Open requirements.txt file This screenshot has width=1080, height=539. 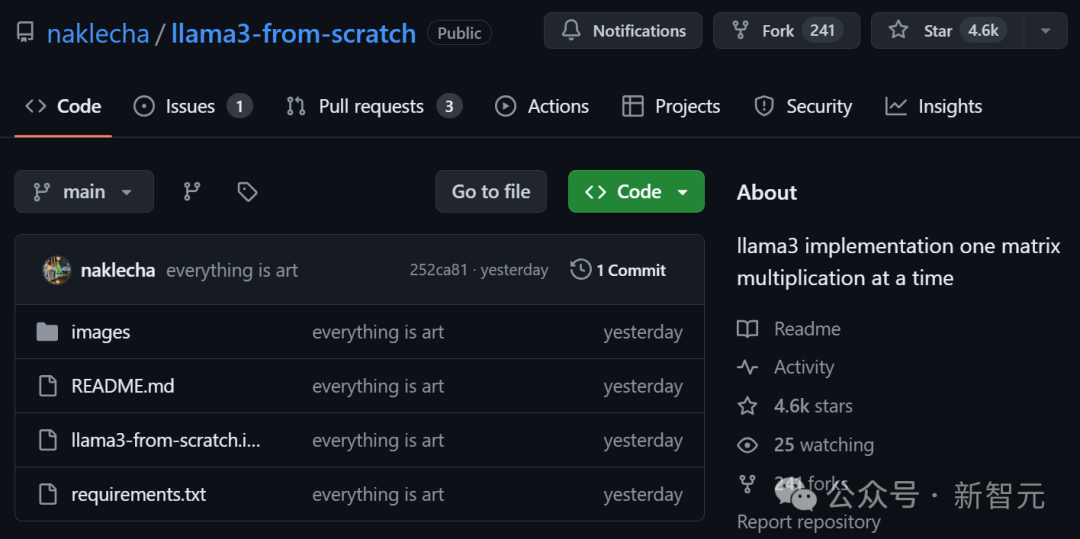pos(138,495)
